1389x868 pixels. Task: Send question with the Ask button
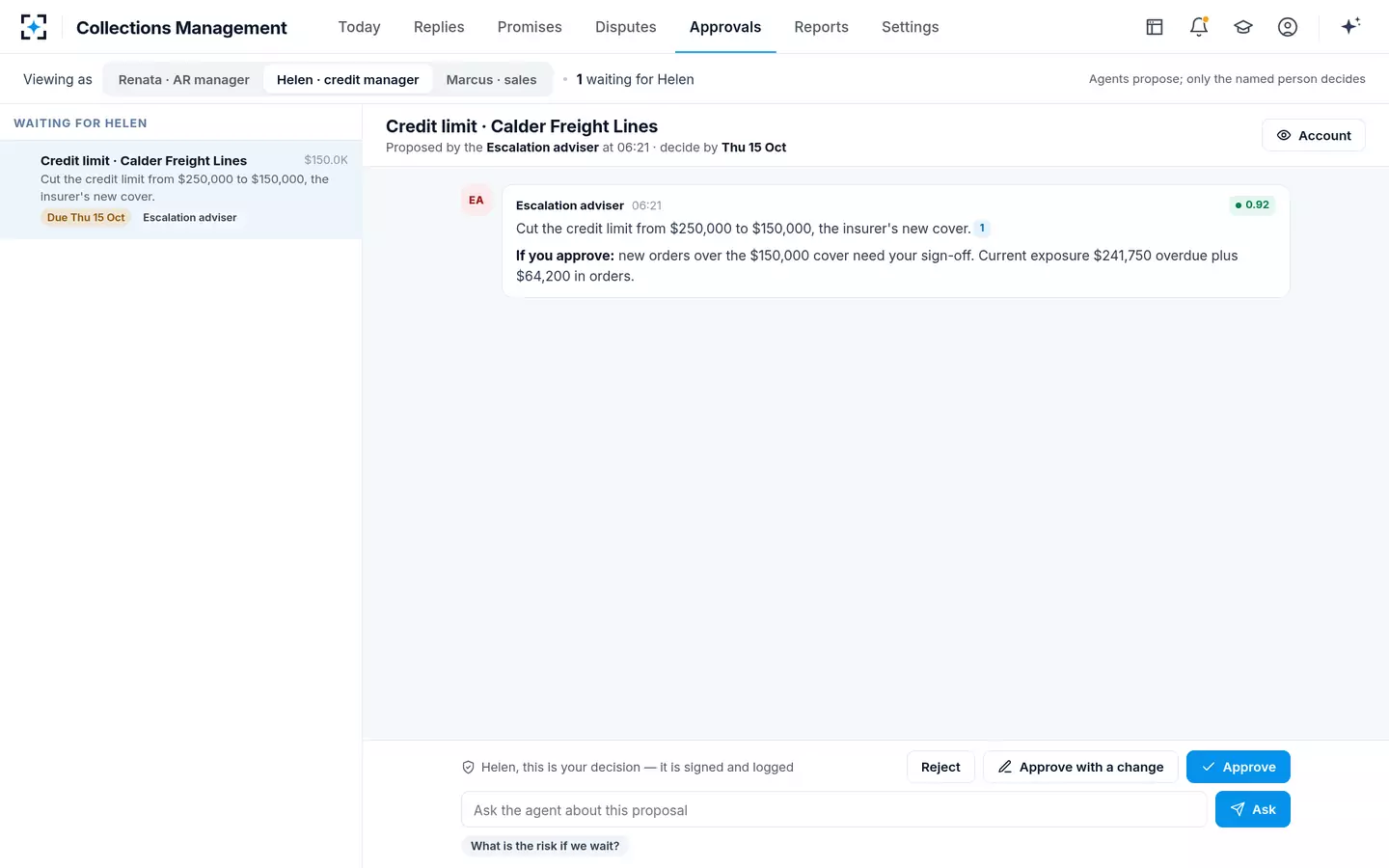(1252, 809)
